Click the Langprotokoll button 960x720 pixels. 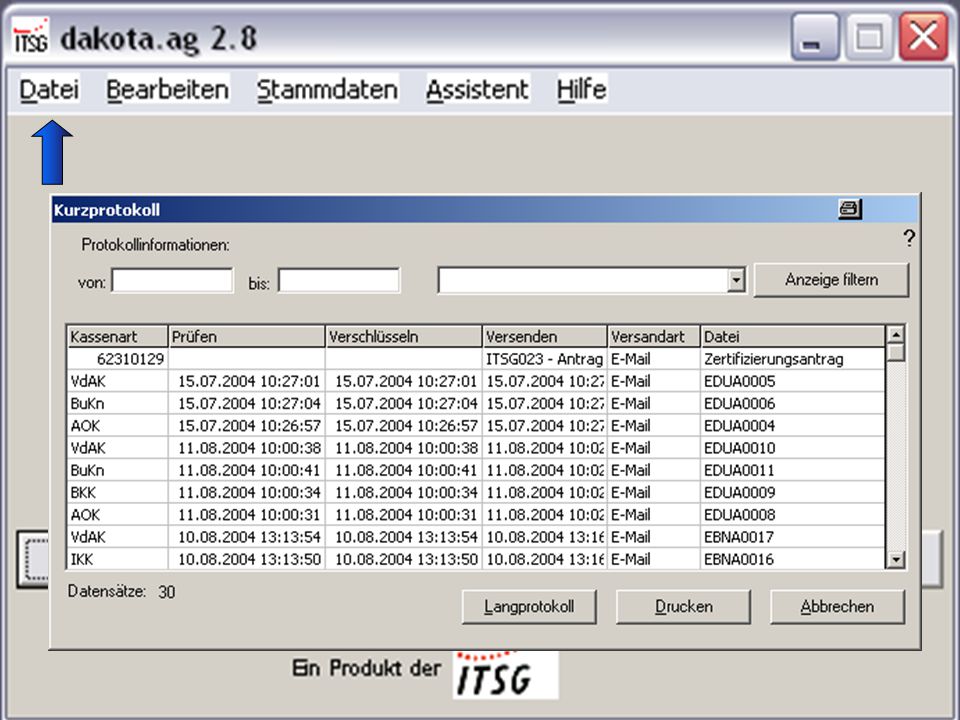(x=529, y=607)
